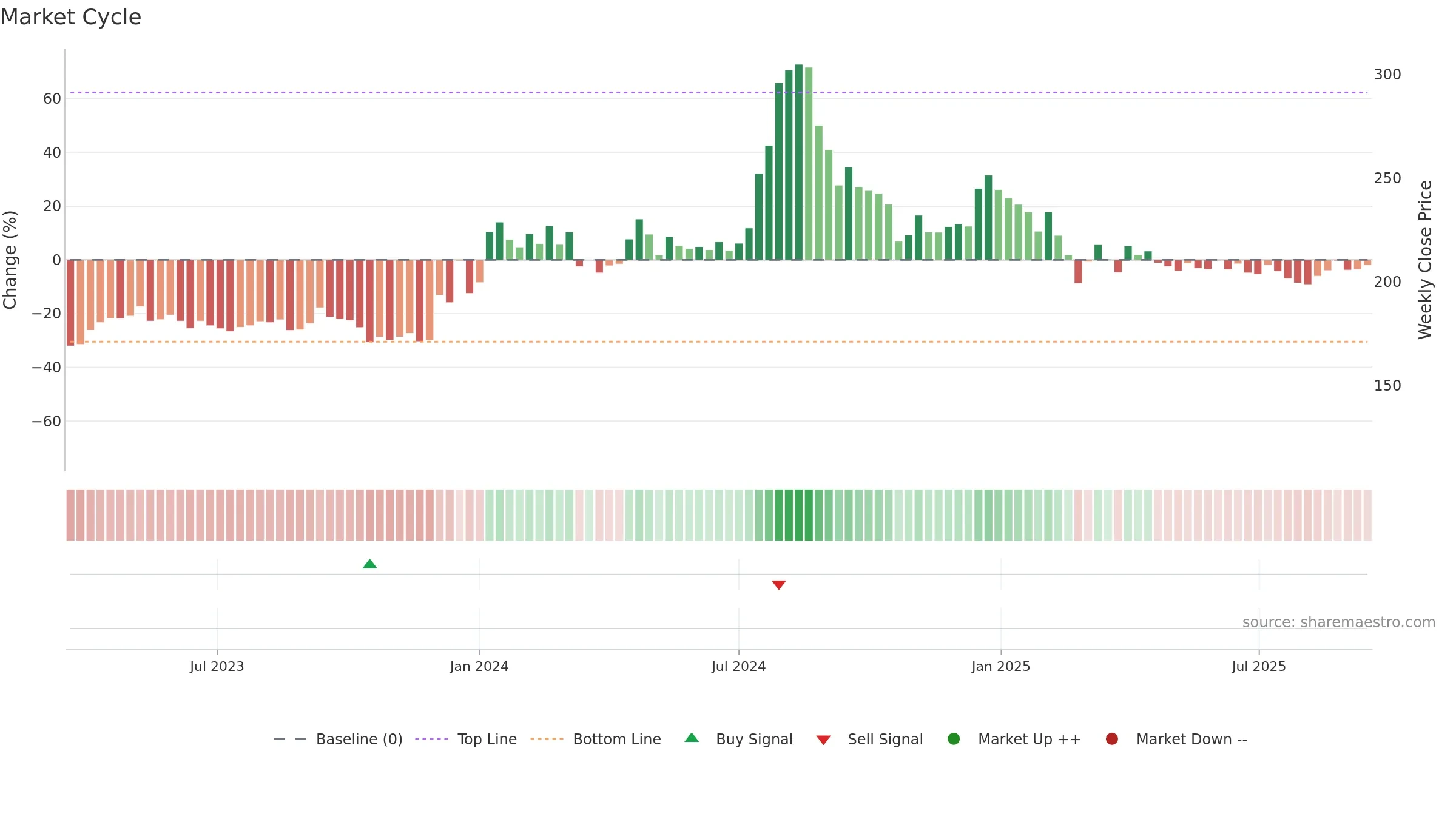
Task: Click the Change (%) axis title
Action: click(x=10, y=260)
